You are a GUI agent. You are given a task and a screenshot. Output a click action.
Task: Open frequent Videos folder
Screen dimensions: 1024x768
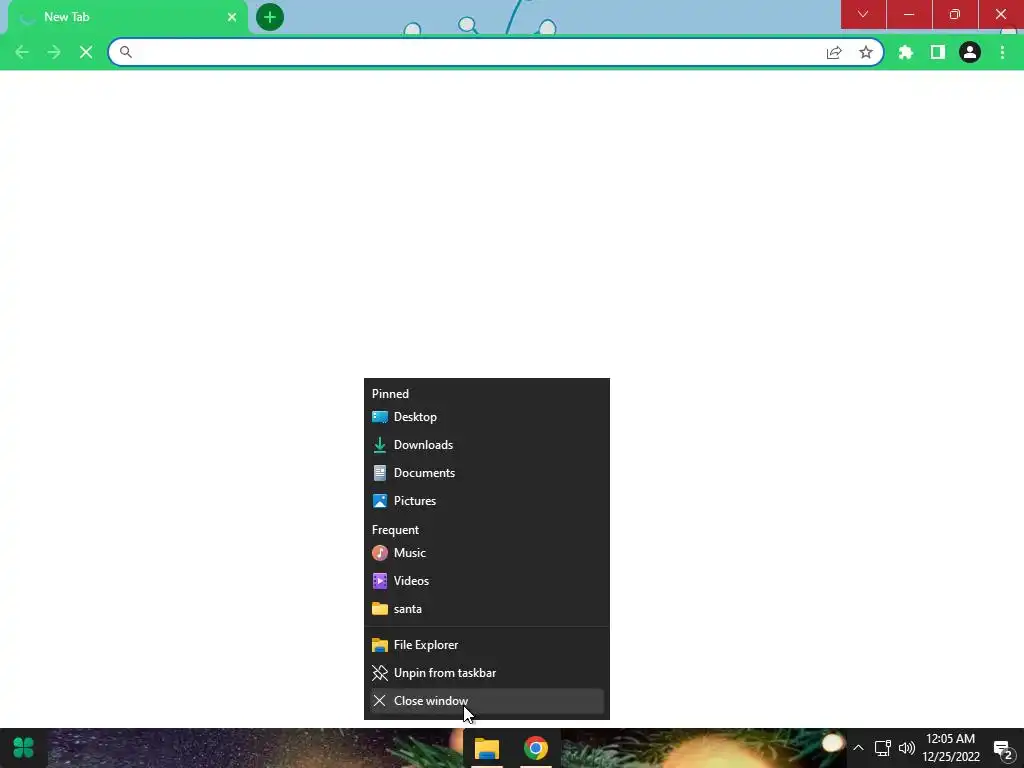click(x=487, y=581)
